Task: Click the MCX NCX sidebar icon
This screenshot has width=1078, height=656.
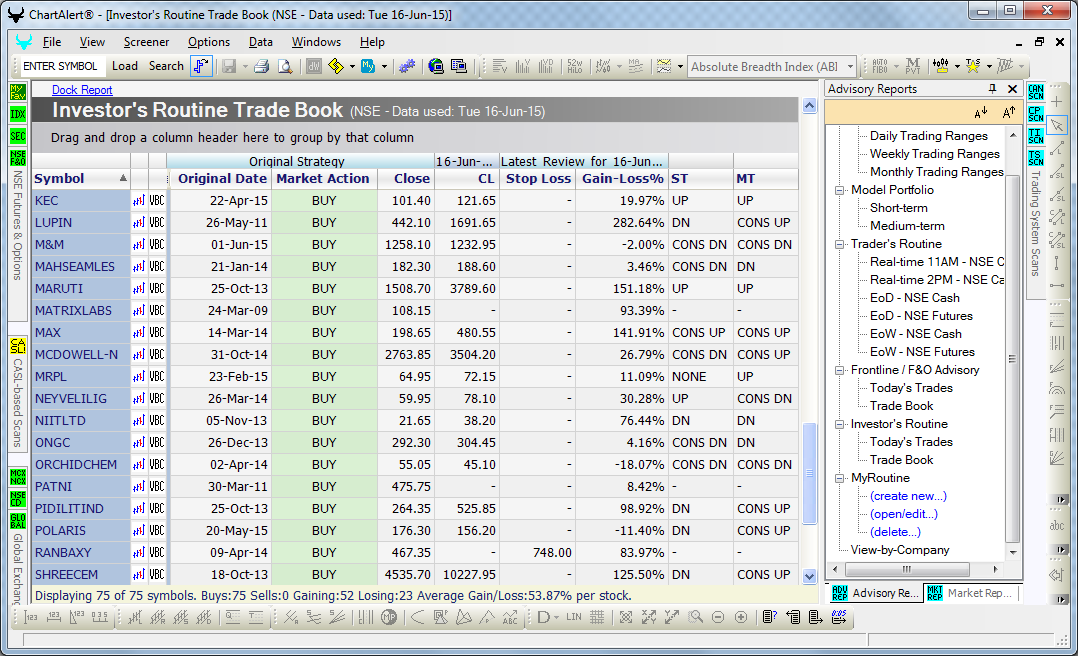Action: click(18, 476)
